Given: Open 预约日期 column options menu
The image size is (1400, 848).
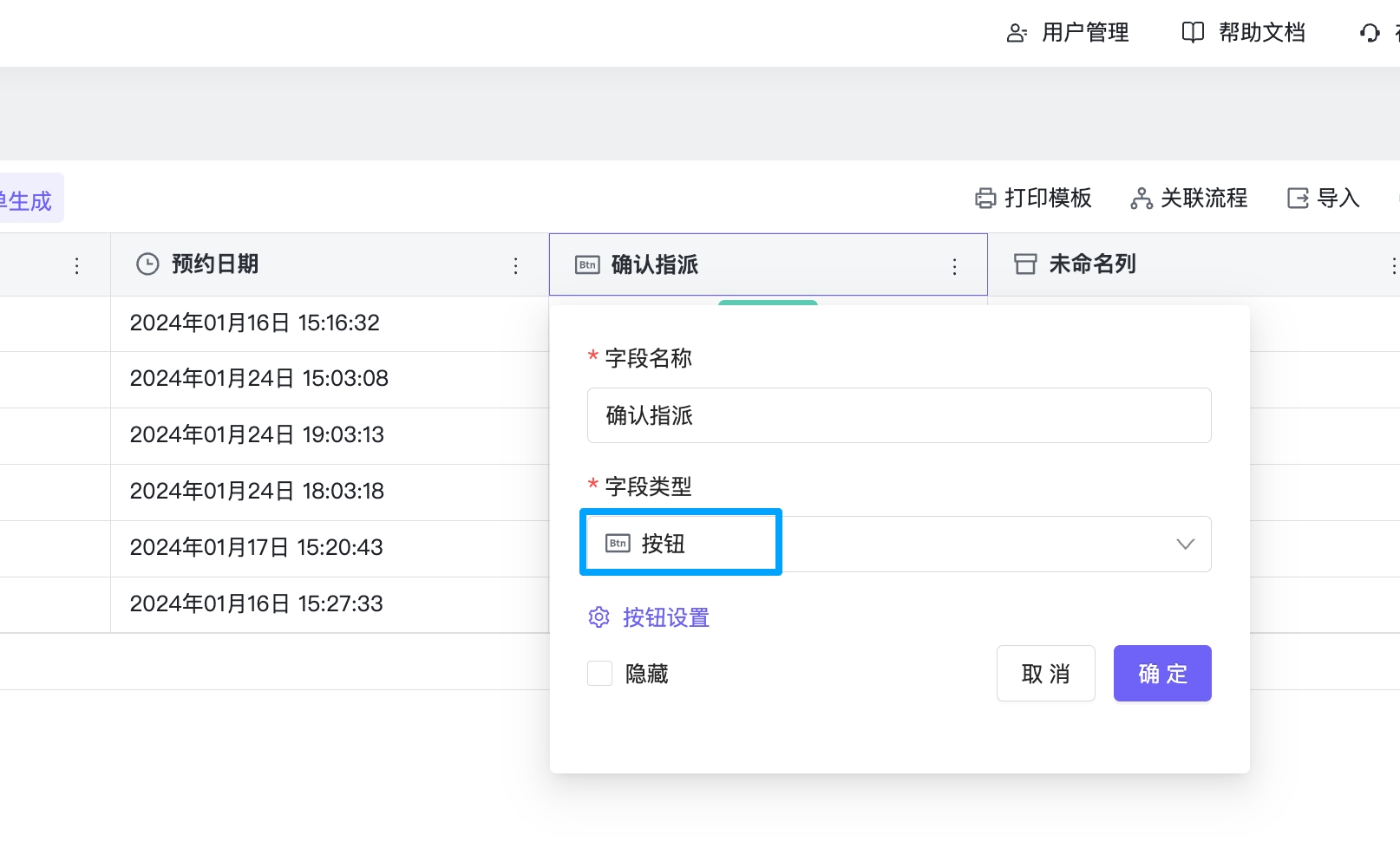Looking at the screenshot, I should pyautogui.click(x=516, y=265).
